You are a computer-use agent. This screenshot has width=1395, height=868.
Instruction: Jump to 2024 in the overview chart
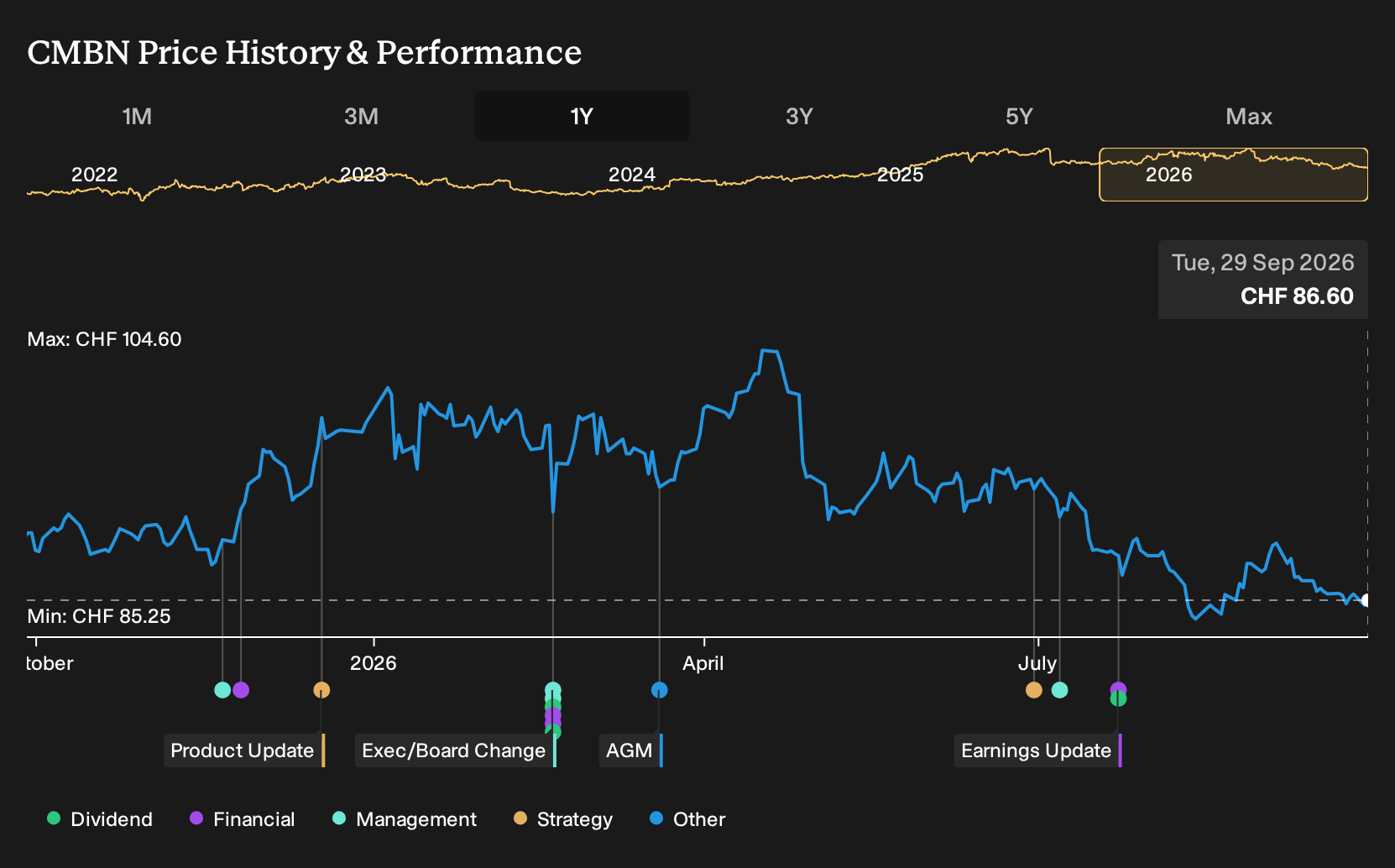[631, 175]
